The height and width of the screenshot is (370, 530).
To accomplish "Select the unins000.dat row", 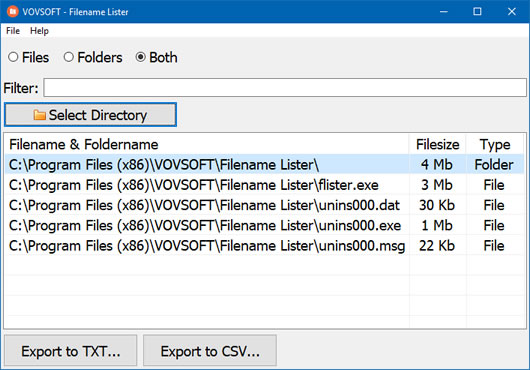I will (x=264, y=205).
